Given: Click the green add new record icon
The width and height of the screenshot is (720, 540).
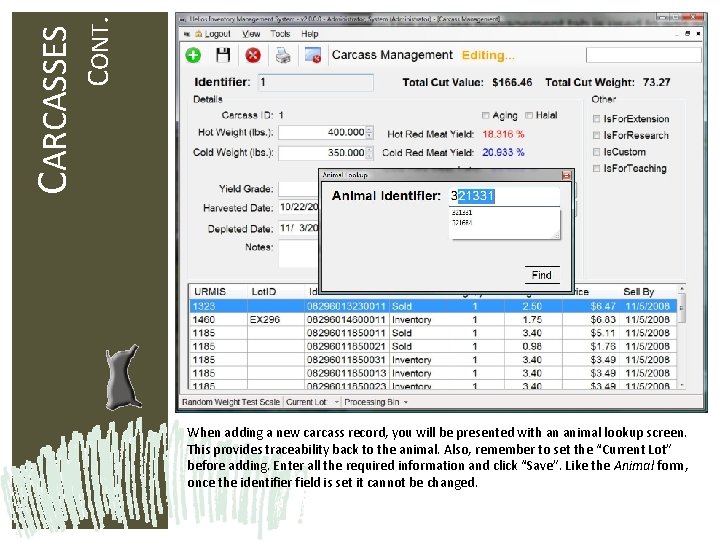Looking at the screenshot, I should pyautogui.click(x=193, y=55).
